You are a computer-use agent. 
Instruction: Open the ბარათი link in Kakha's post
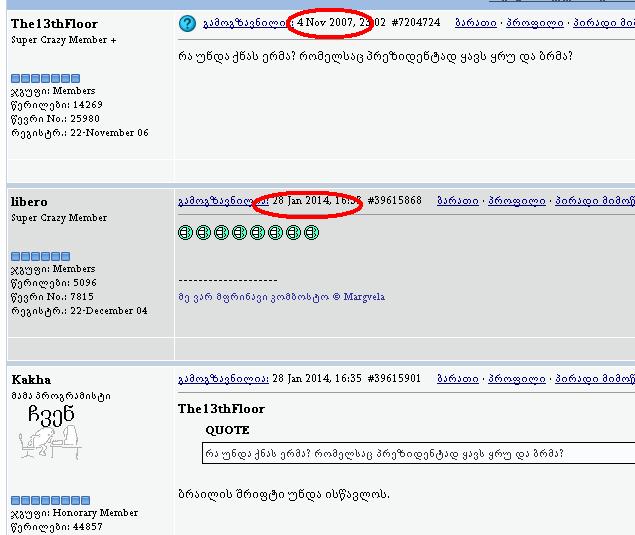click(x=458, y=379)
